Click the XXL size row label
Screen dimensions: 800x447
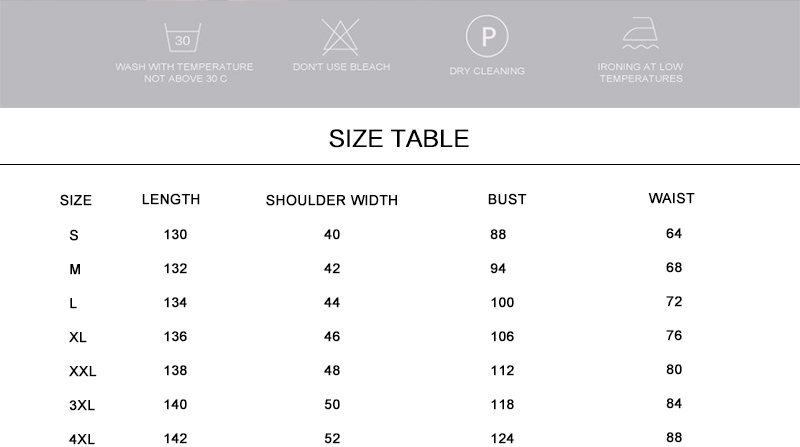click(83, 371)
